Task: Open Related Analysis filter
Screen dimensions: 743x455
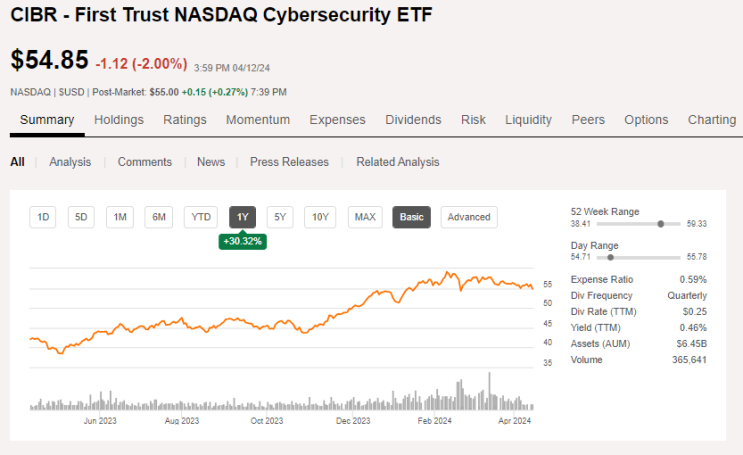Action: click(397, 162)
